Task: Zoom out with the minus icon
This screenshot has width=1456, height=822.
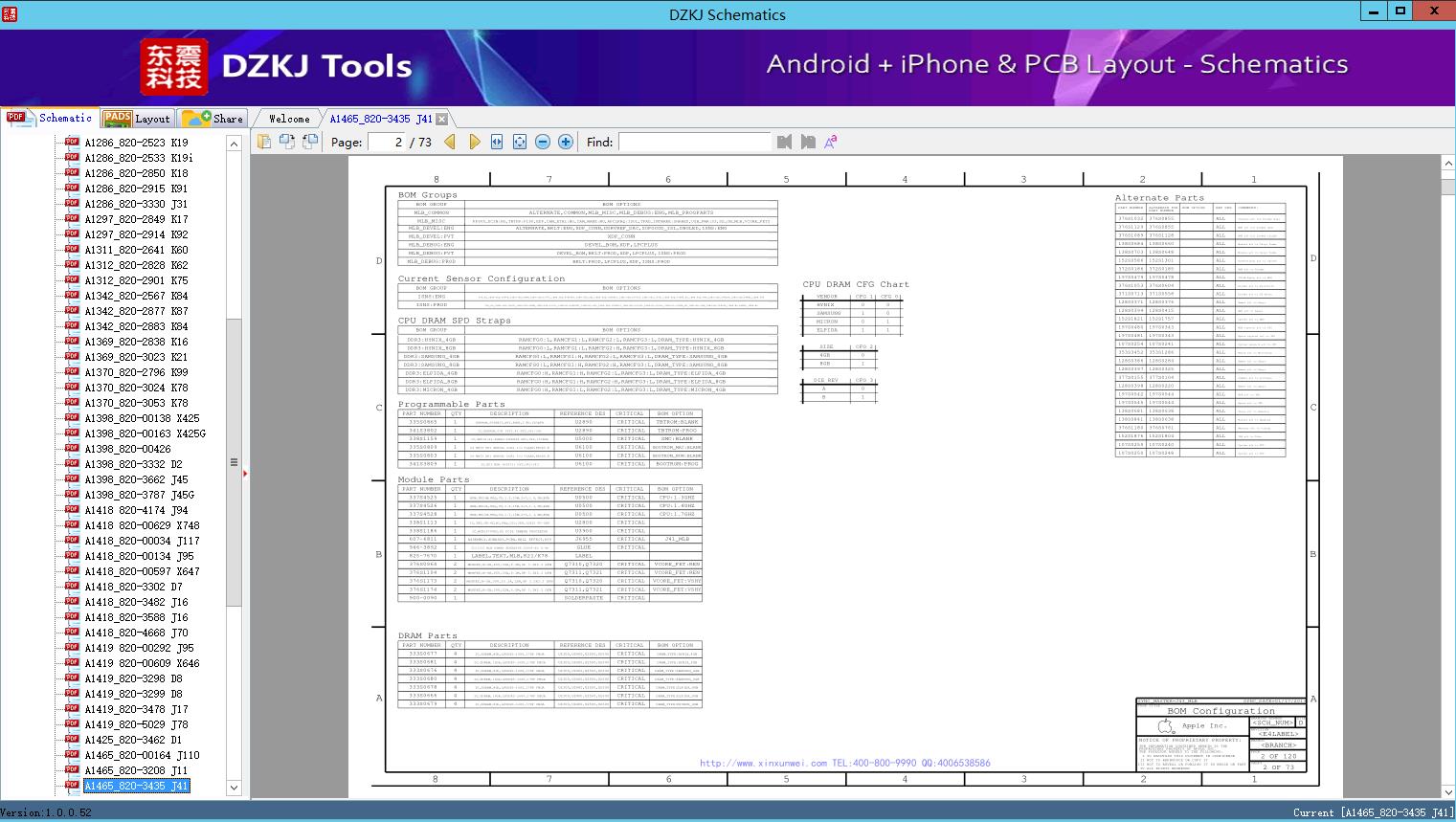Action: click(543, 142)
